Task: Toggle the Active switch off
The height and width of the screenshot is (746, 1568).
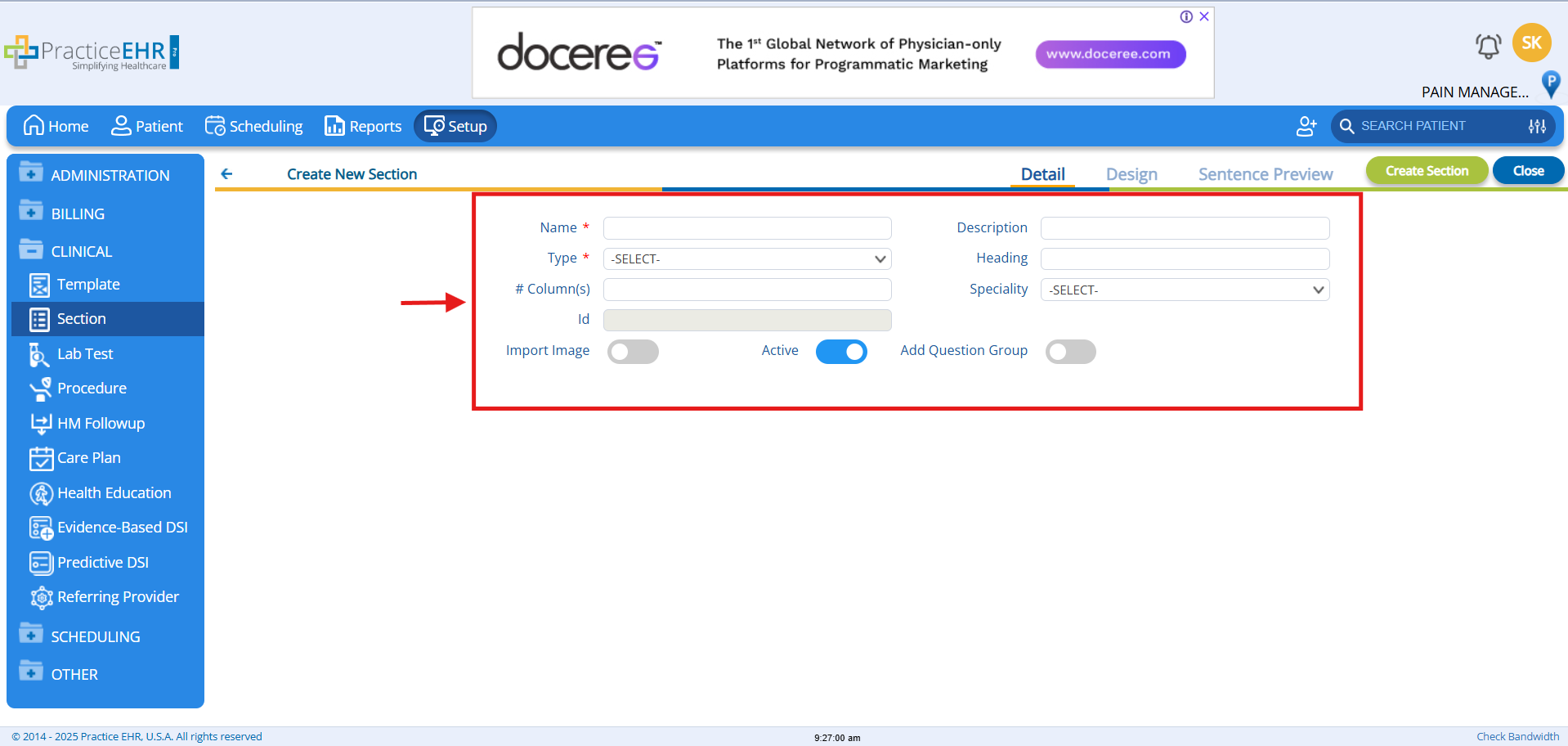Action: (841, 352)
